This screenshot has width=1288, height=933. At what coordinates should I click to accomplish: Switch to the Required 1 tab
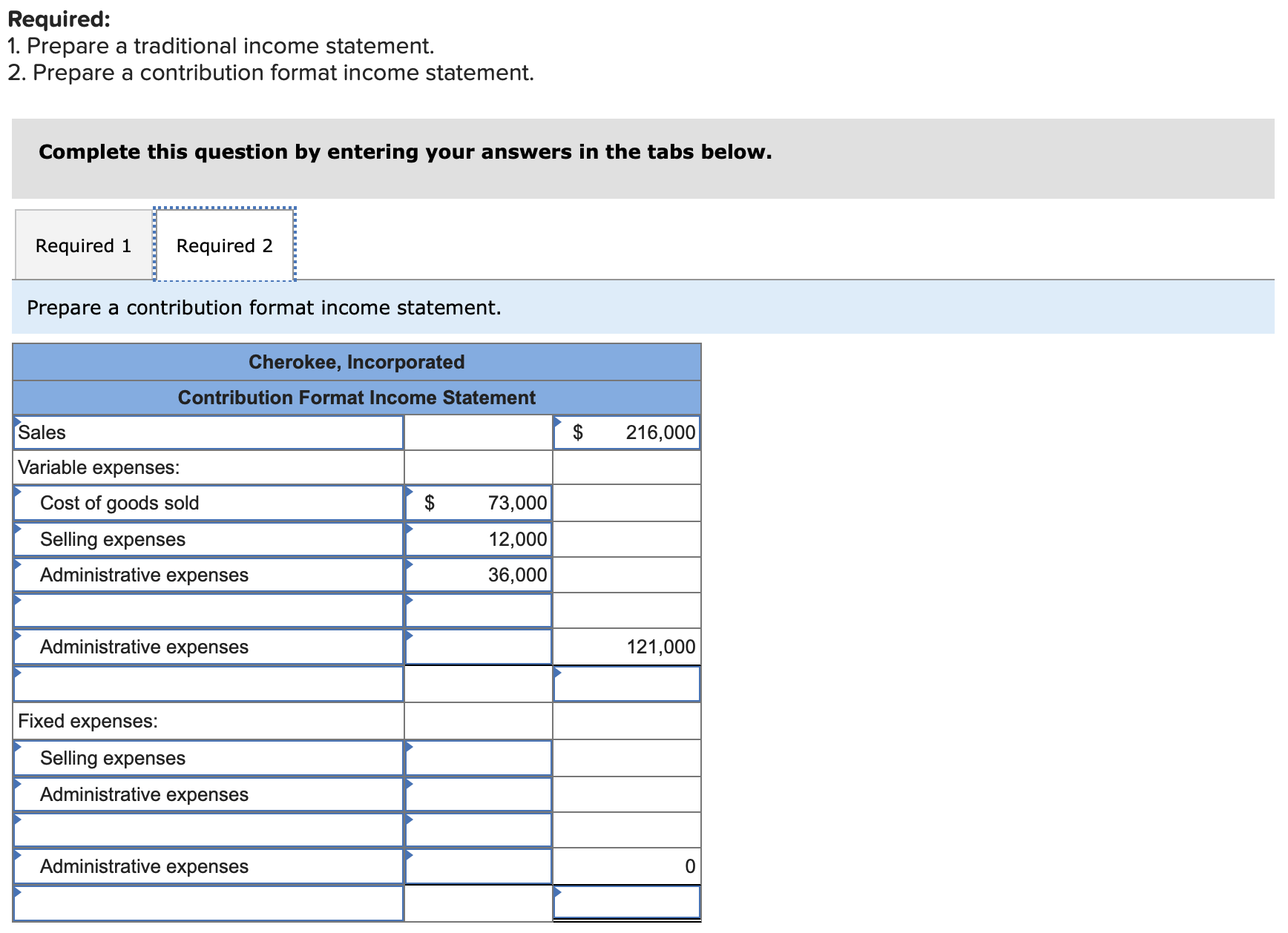point(83,245)
